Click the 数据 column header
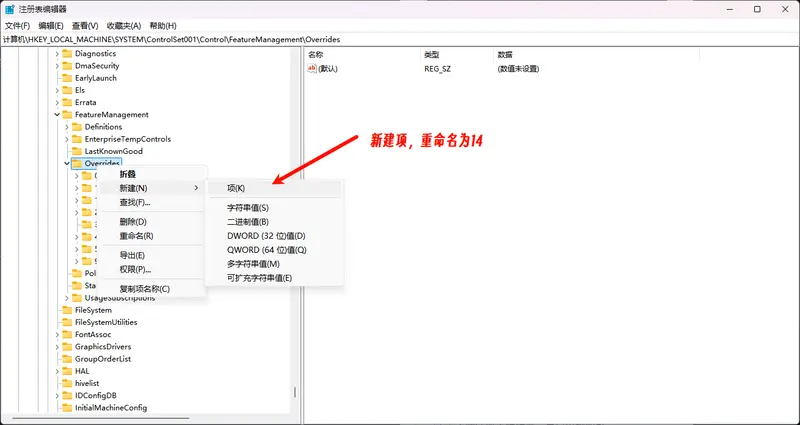The width and height of the screenshot is (800, 425). (x=596, y=55)
